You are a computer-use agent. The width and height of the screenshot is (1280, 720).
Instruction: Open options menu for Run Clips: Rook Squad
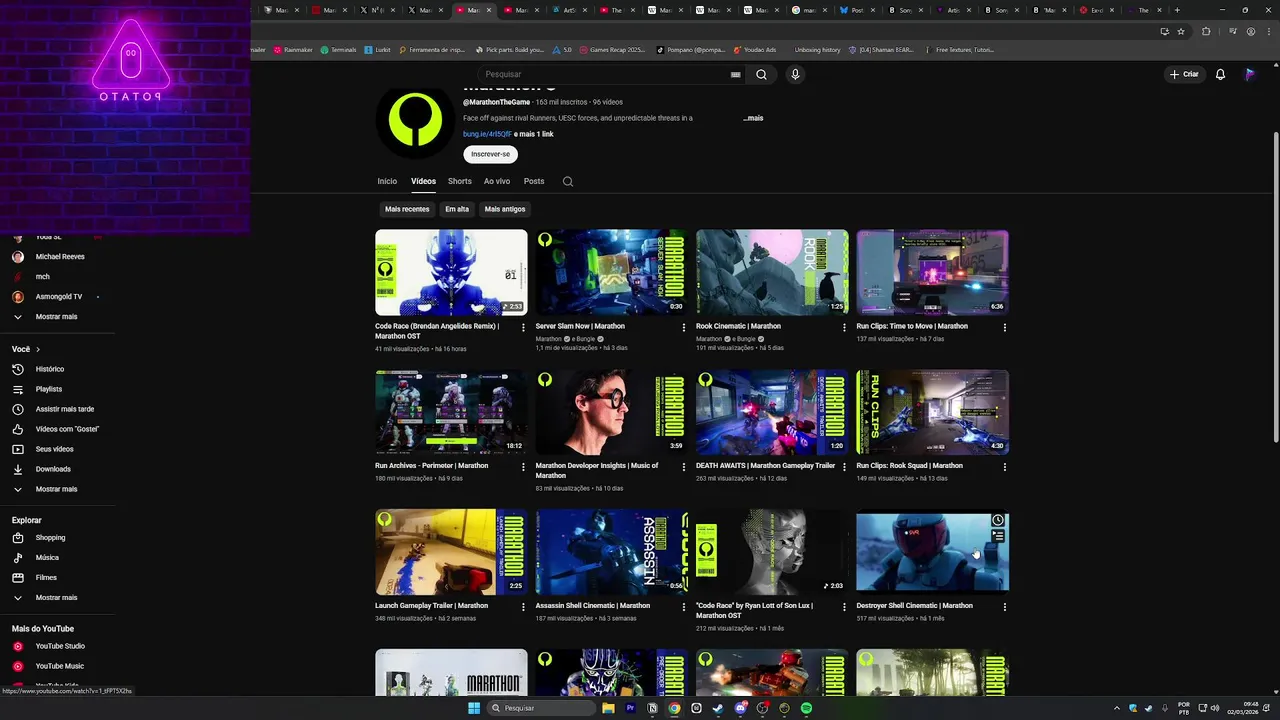[1005, 467]
